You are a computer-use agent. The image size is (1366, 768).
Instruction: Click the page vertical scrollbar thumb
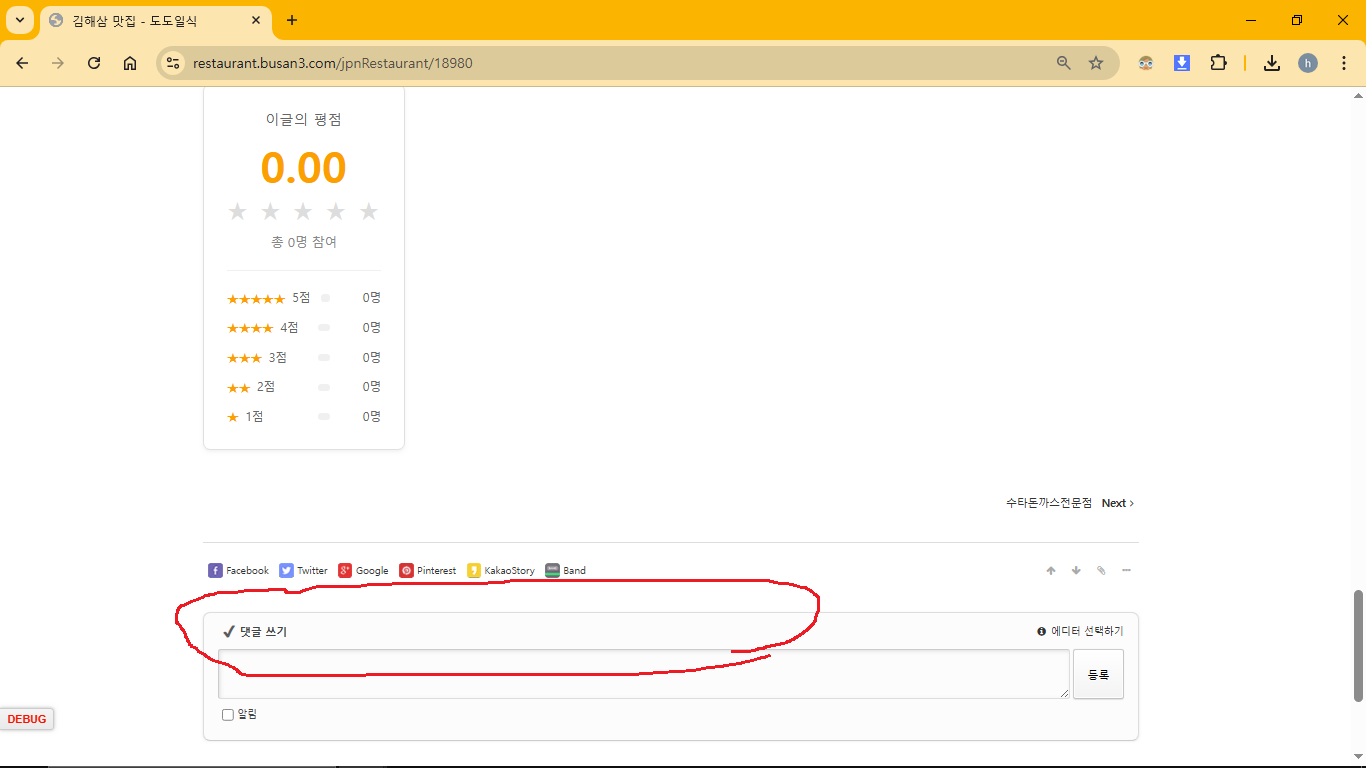1358,645
